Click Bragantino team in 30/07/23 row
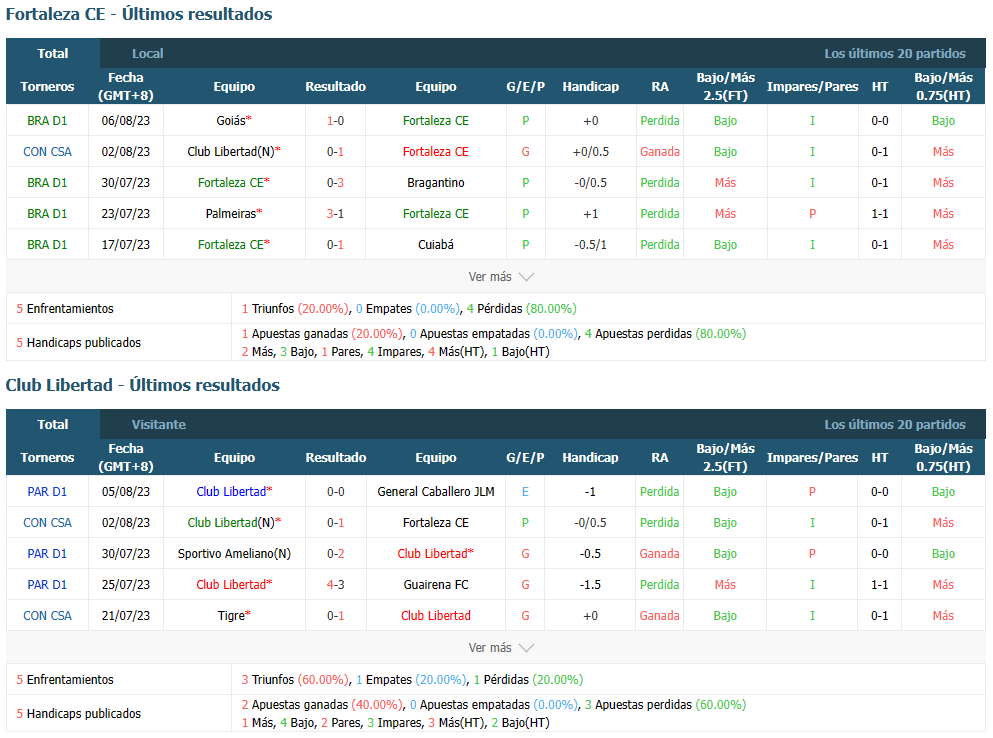The image size is (993, 738). pyautogui.click(x=436, y=182)
